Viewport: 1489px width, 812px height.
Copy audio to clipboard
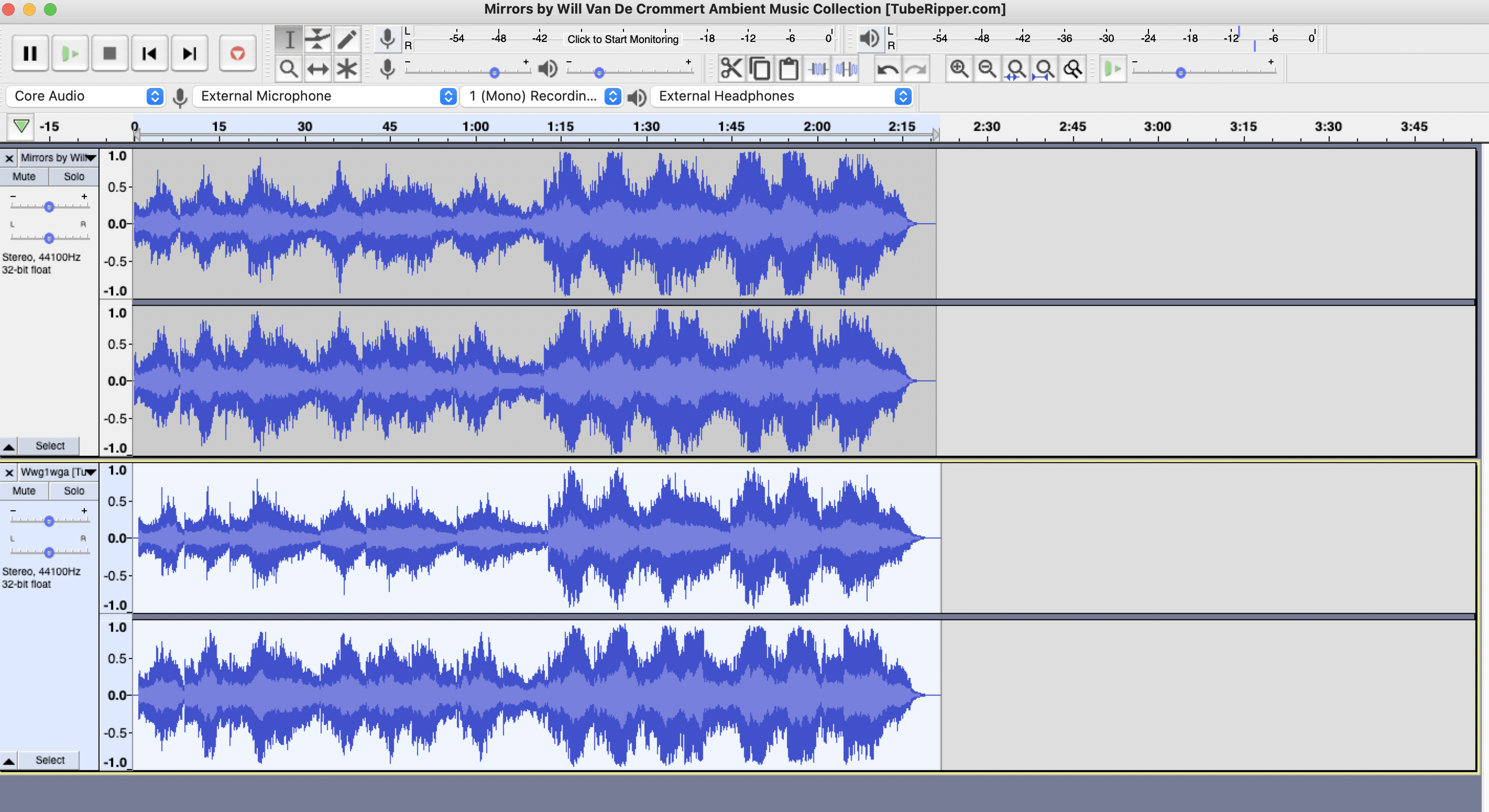point(760,68)
